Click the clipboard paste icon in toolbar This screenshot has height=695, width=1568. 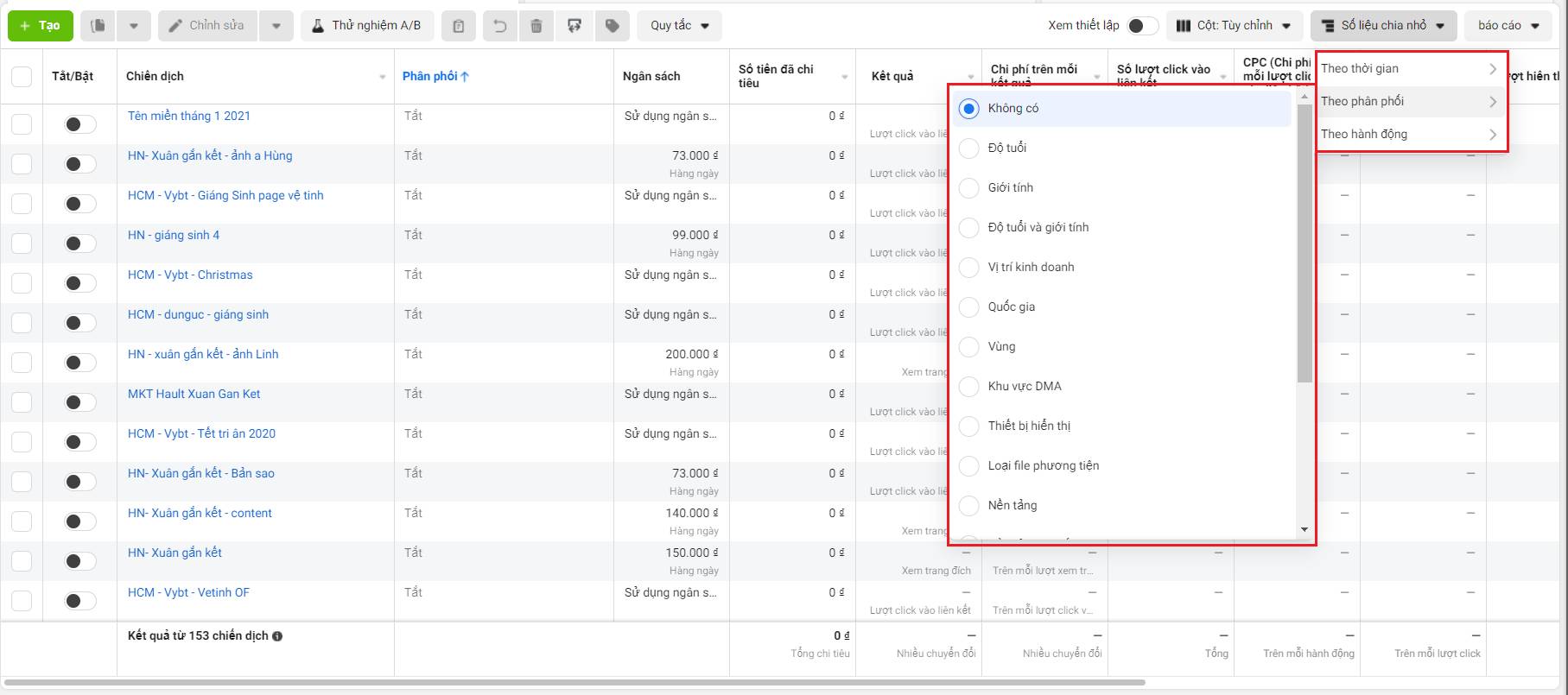tap(459, 26)
